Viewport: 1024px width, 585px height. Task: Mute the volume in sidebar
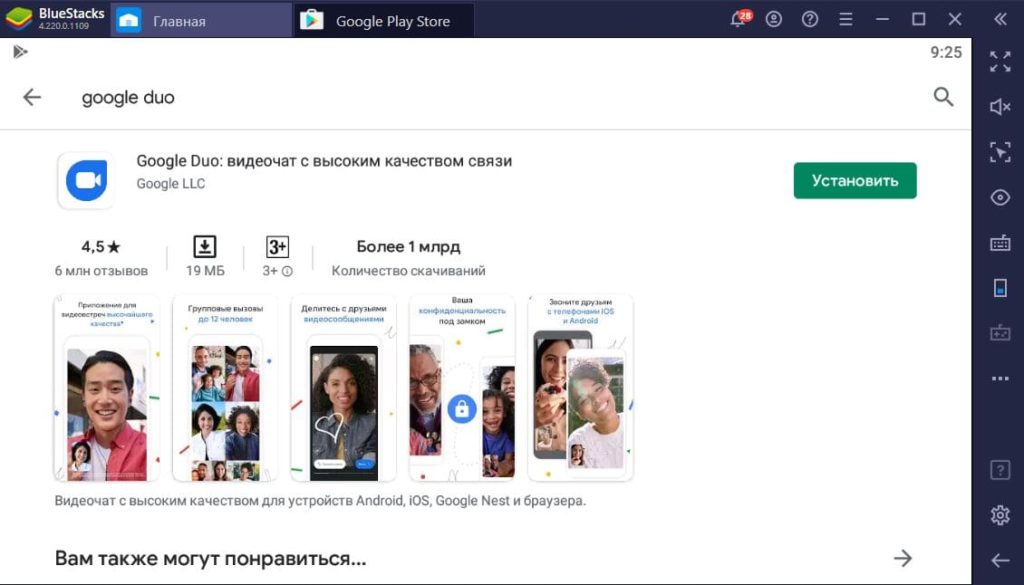pos(1000,106)
